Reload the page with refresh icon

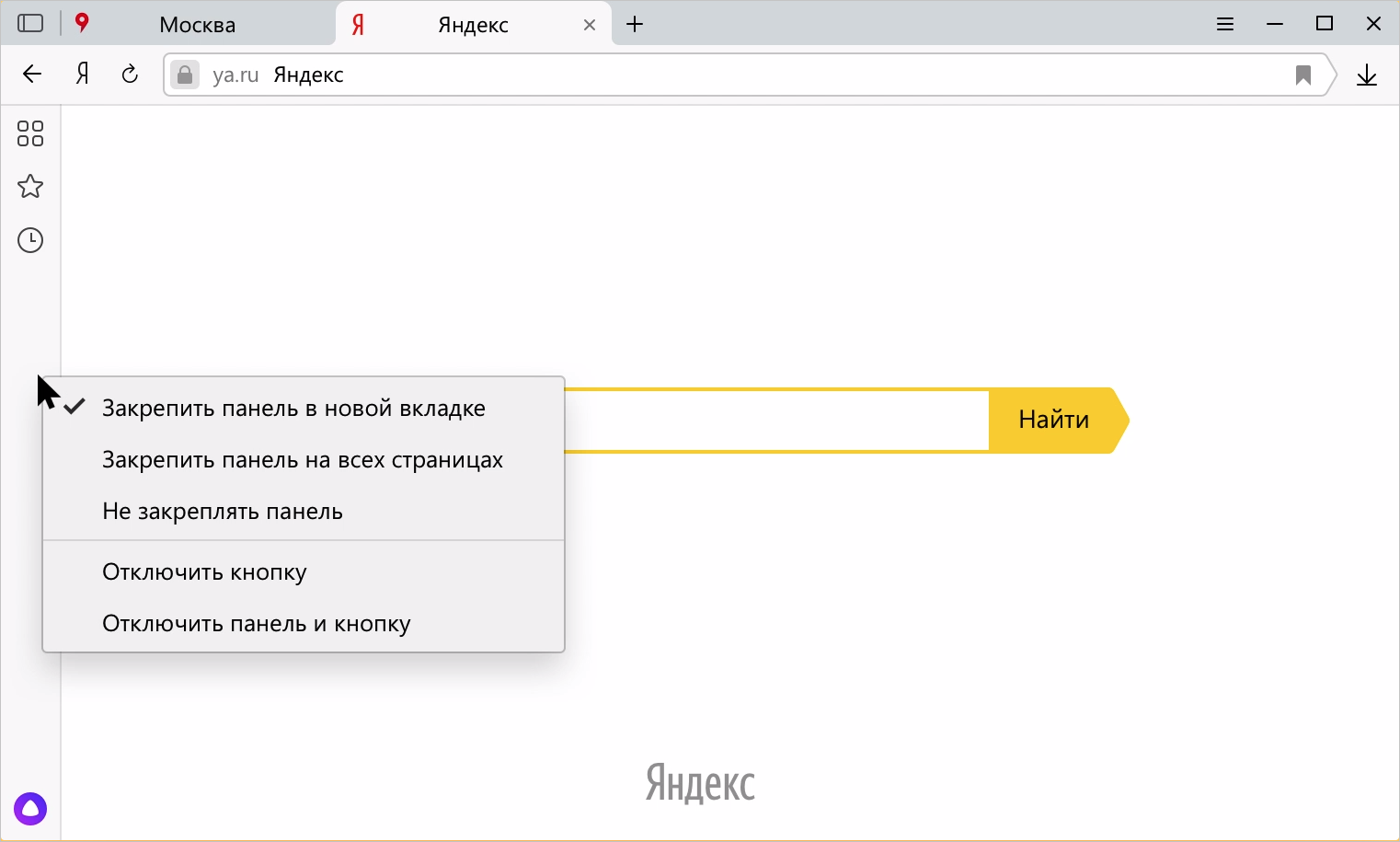130,75
